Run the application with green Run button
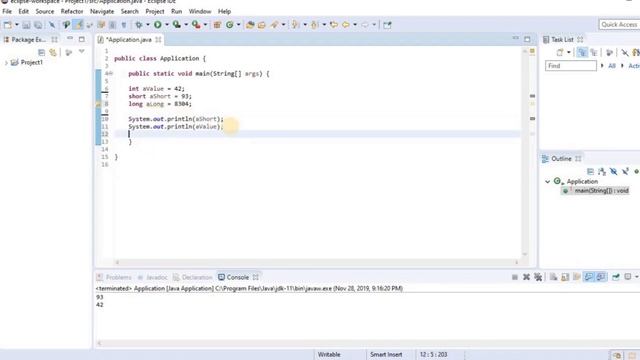 pyautogui.click(x=158, y=25)
